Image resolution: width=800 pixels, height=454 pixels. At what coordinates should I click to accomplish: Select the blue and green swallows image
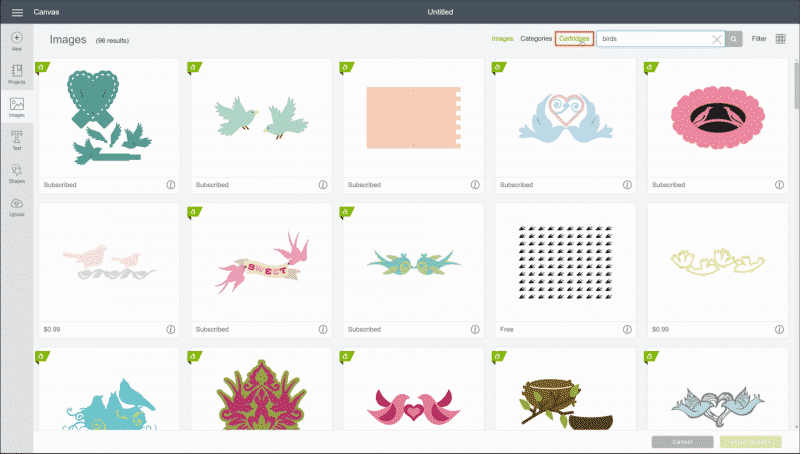413,262
